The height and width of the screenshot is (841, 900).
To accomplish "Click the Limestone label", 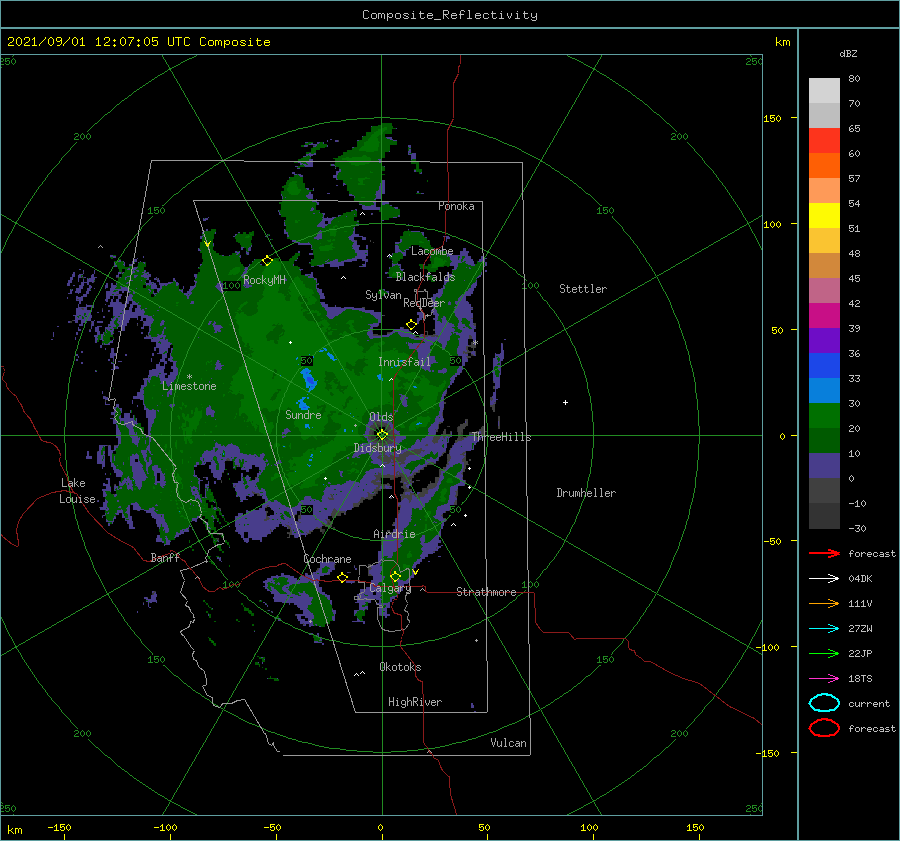I will coord(189,386).
